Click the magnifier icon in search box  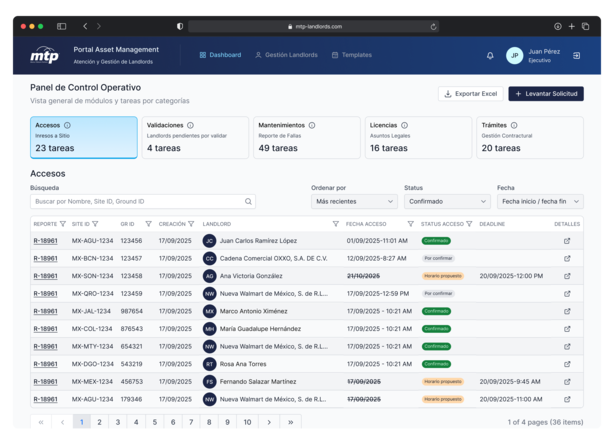pos(248,201)
